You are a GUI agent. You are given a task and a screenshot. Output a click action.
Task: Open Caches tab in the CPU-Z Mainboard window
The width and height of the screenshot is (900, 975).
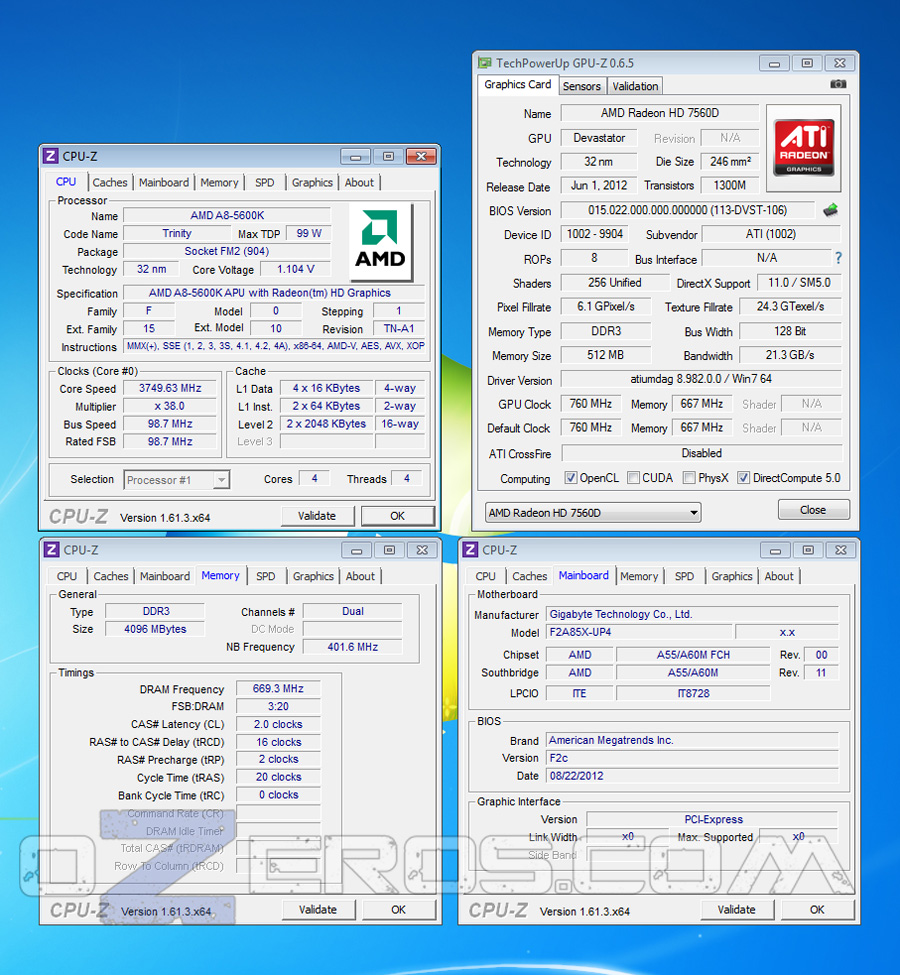pos(529,576)
